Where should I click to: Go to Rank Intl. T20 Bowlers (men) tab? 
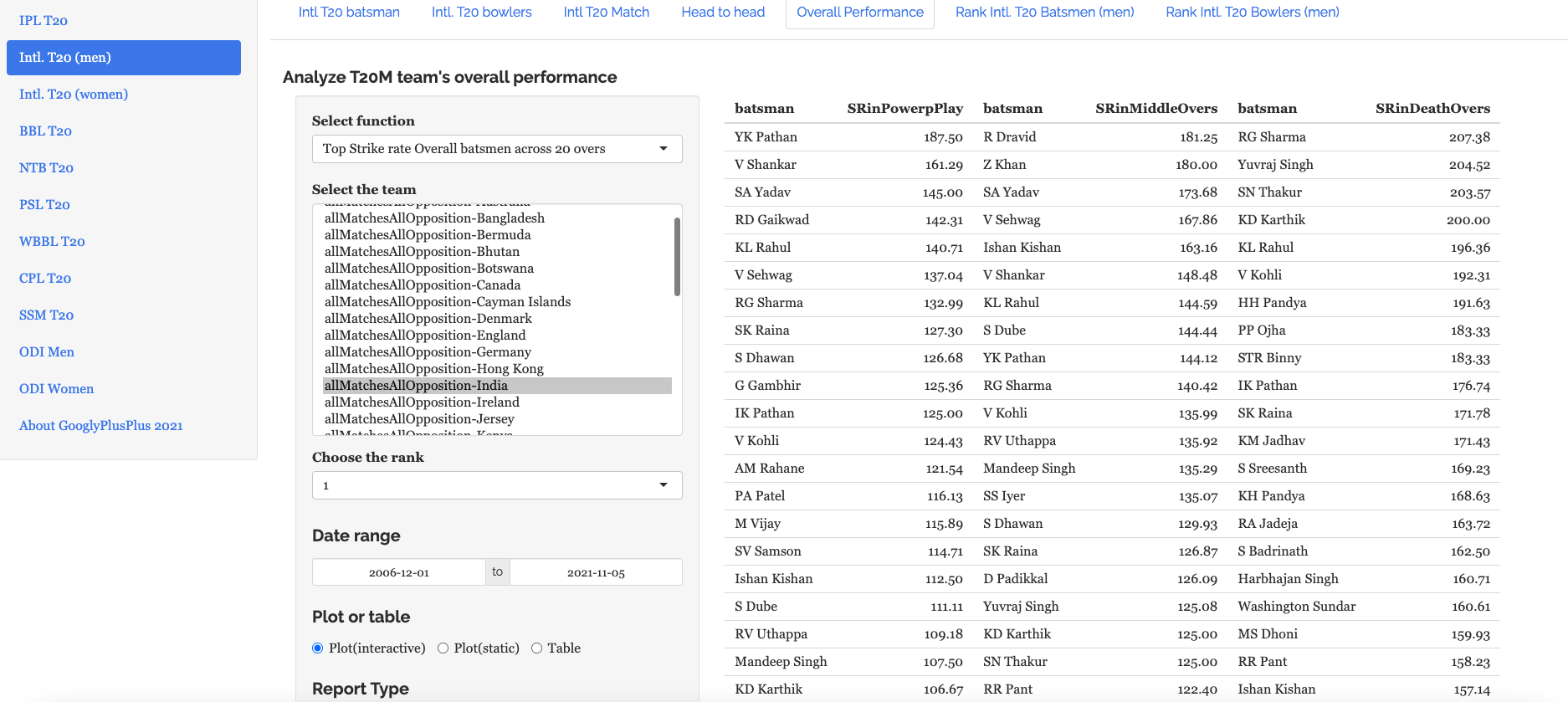tap(1252, 13)
